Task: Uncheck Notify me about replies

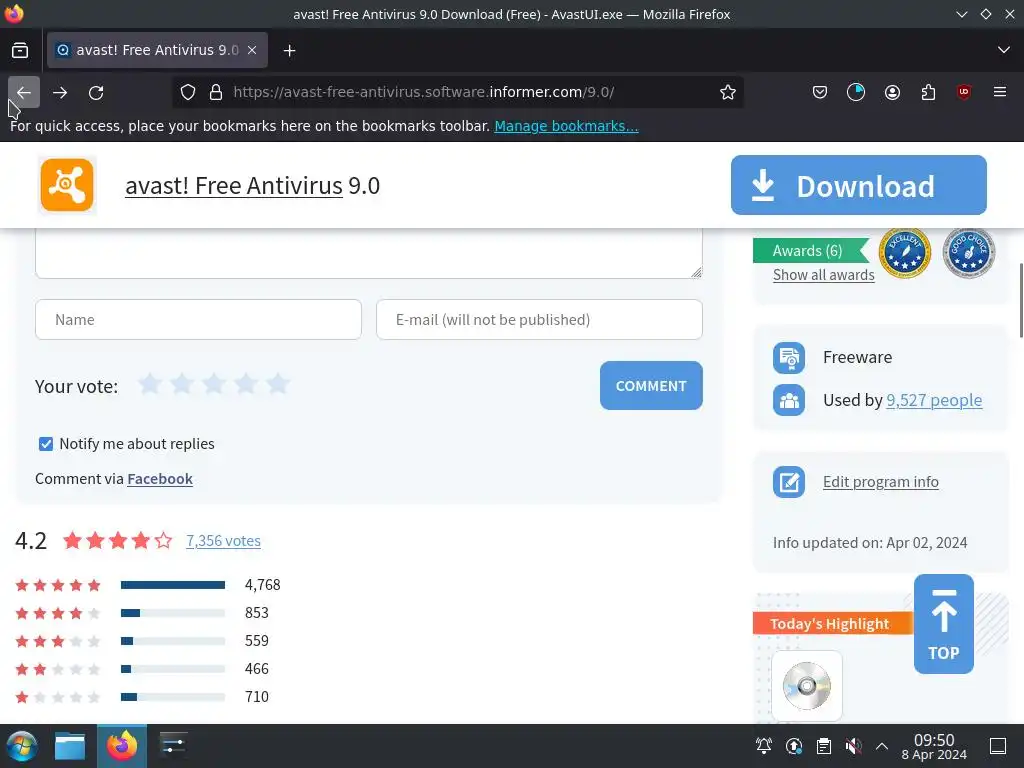Action: 46,444
